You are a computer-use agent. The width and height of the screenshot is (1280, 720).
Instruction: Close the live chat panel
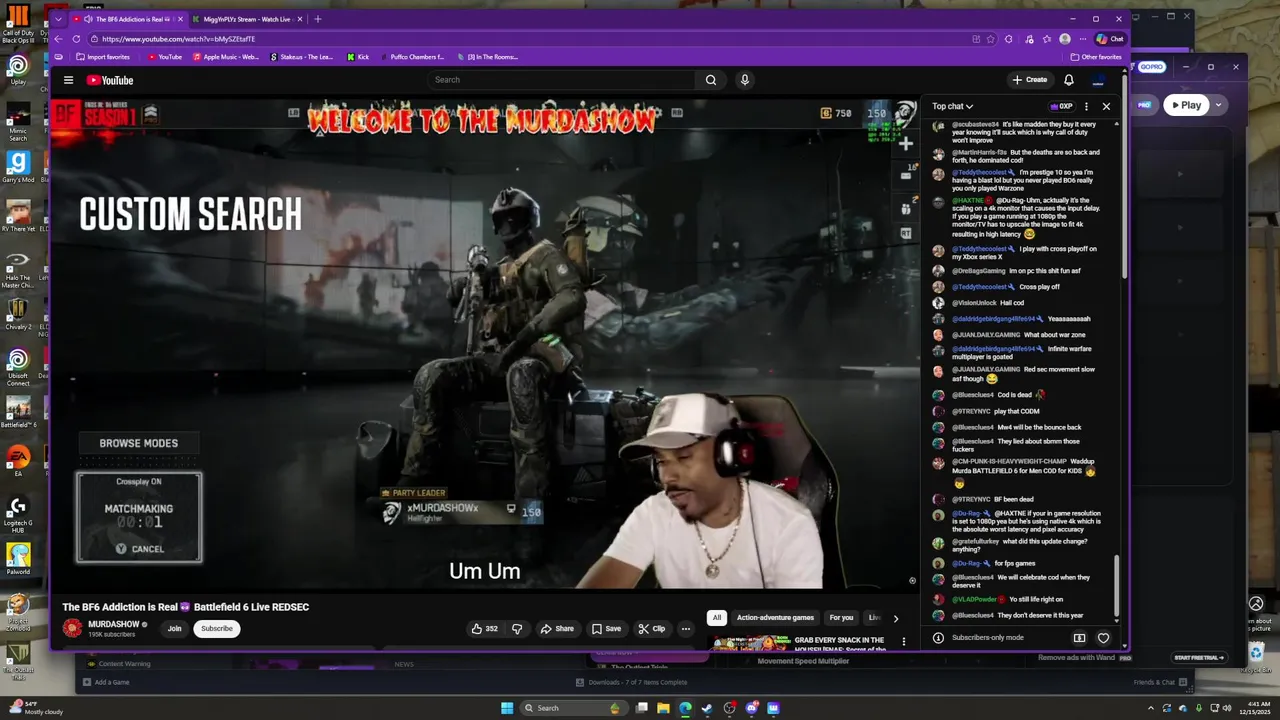pyautogui.click(x=1106, y=106)
